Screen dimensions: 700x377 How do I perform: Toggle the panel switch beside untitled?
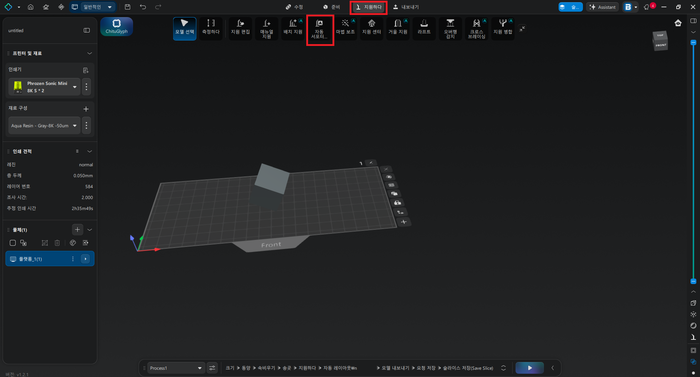(x=87, y=30)
